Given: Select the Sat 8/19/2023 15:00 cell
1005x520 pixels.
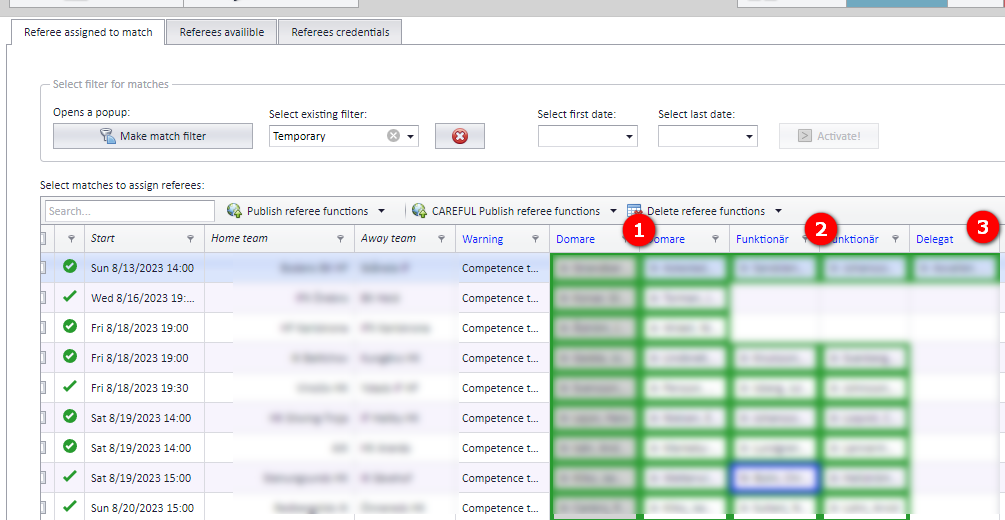Looking at the screenshot, I should click(x=144, y=478).
